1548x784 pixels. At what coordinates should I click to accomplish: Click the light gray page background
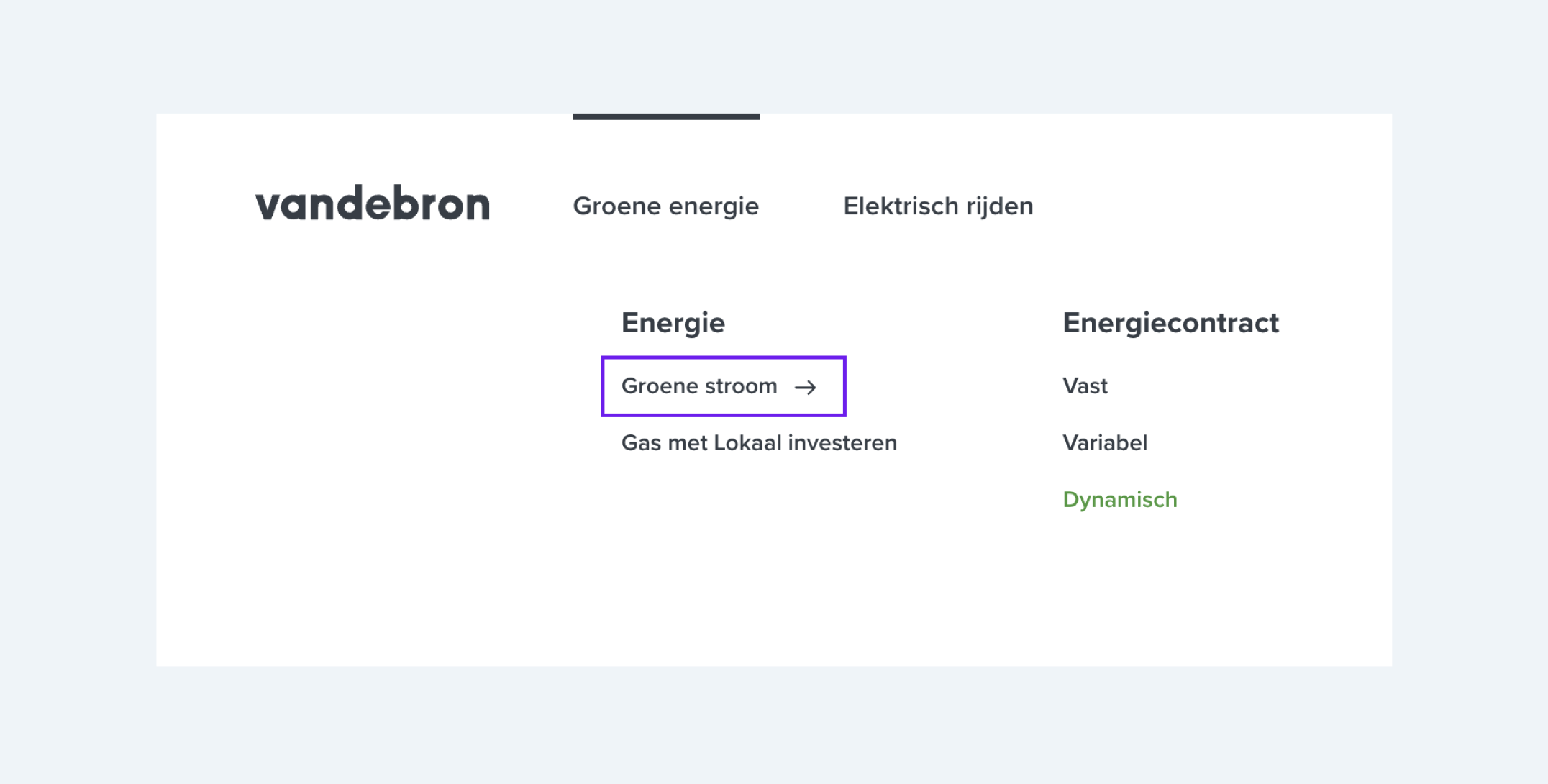pyautogui.click(x=774, y=726)
